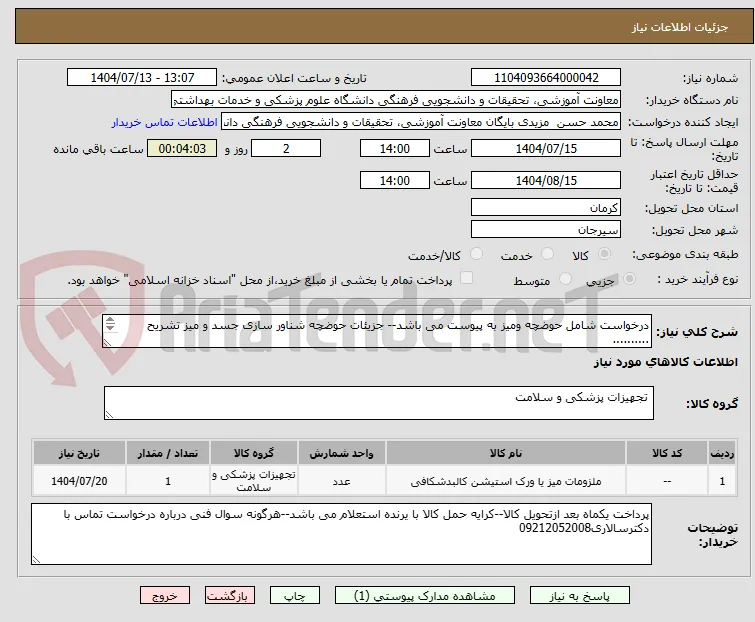Click the resize handle of the buyer notes box

(36, 560)
